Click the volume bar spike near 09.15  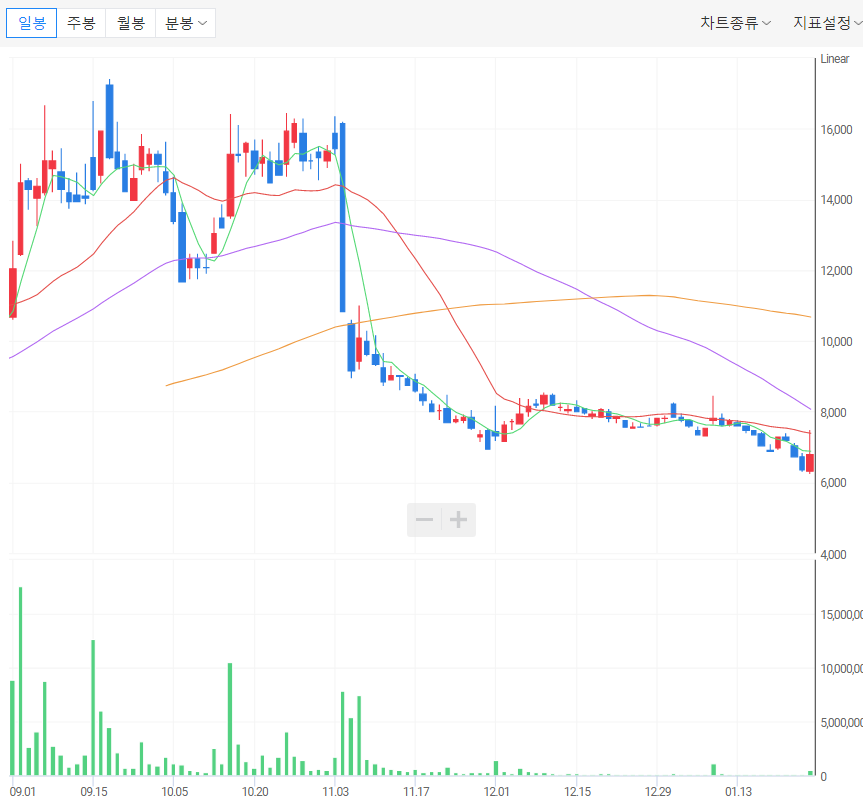(x=93, y=708)
